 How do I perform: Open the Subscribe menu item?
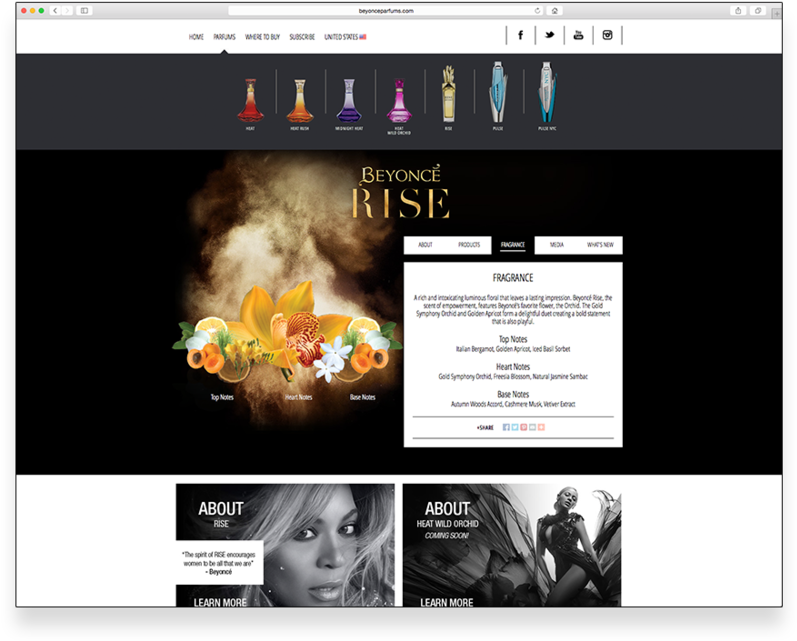(302, 37)
